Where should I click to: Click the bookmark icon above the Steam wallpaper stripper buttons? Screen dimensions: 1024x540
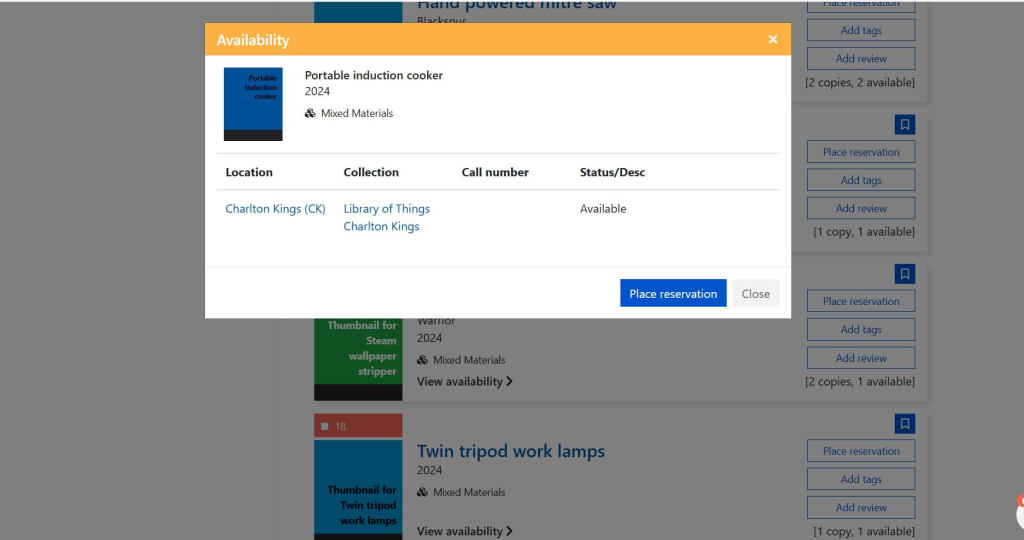pos(904,274)
